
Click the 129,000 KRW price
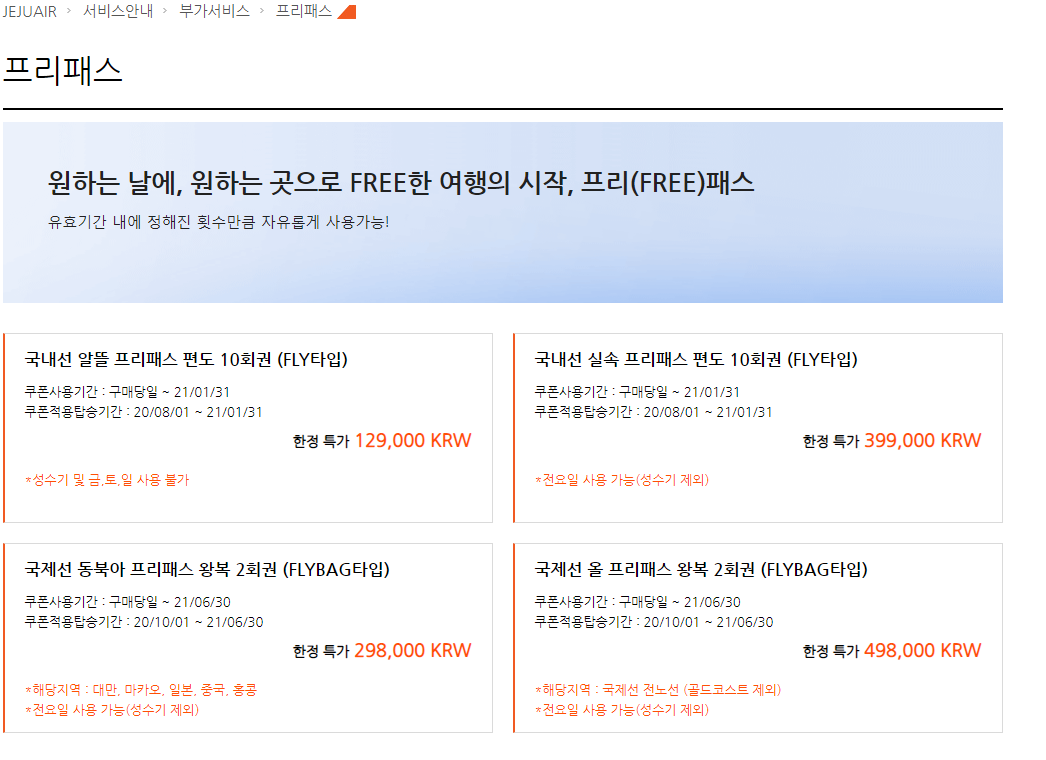point(413,441)
